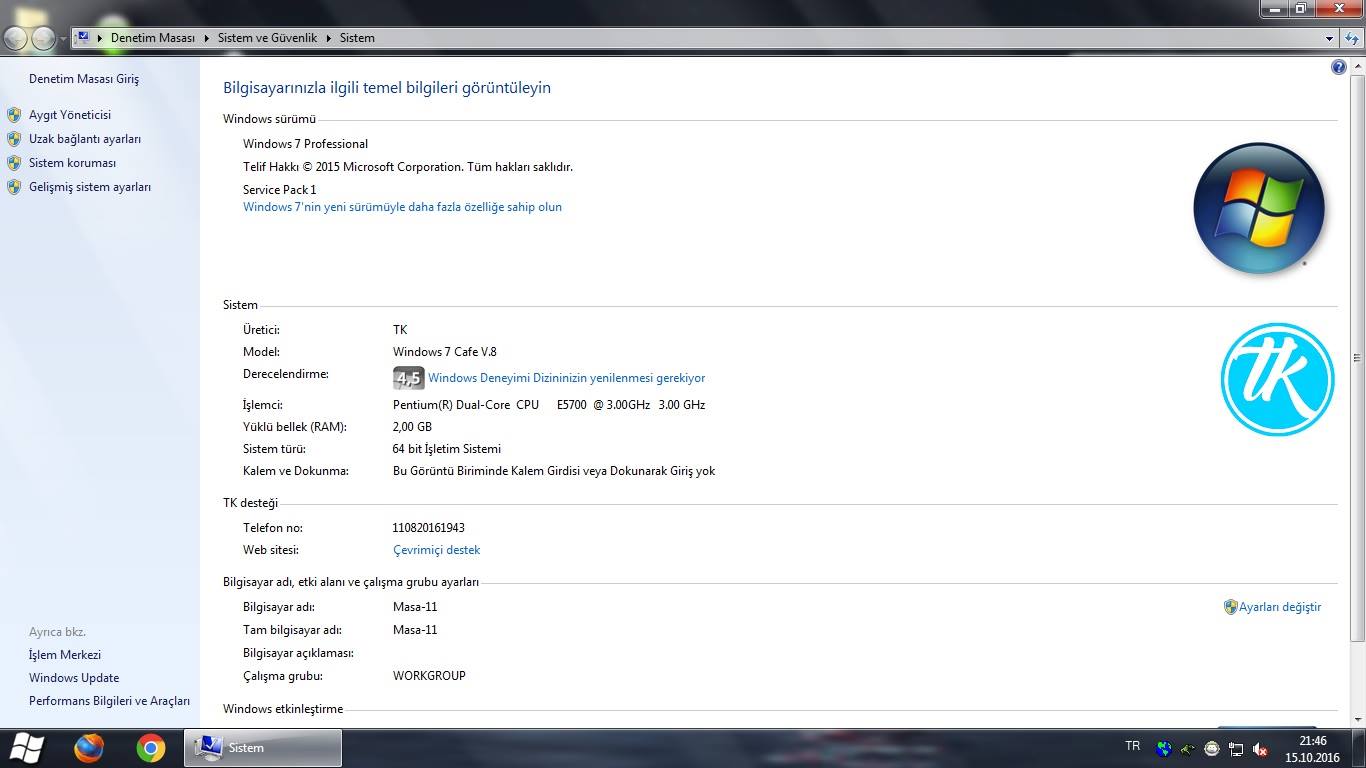The image size is (1366, 768).
Task: Click Ayarları değiştir to change computer name
Action: coord(1280,607)
